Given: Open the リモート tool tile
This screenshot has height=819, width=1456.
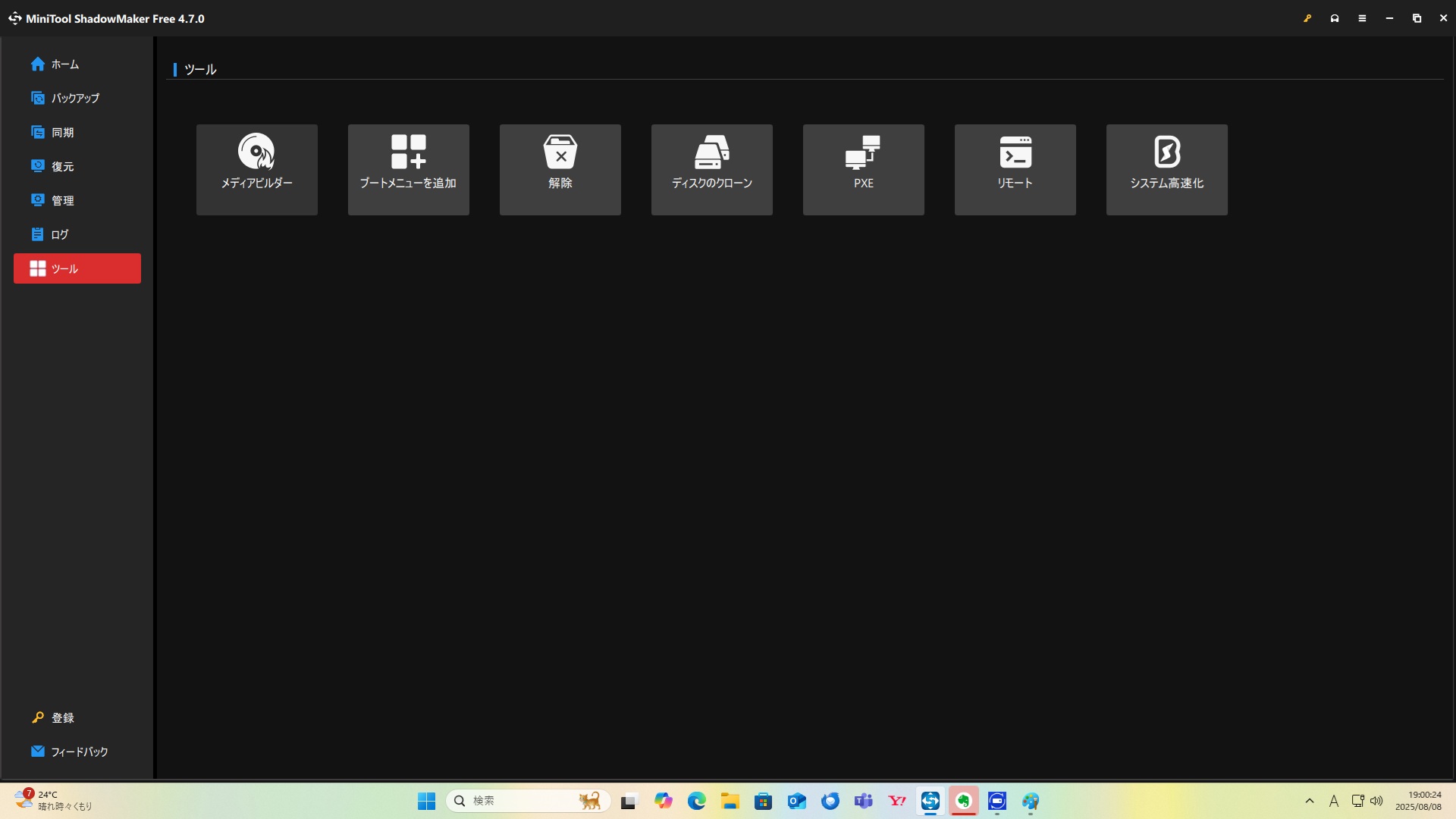Looking at the screenshot, I should [x=1015, y=169].
